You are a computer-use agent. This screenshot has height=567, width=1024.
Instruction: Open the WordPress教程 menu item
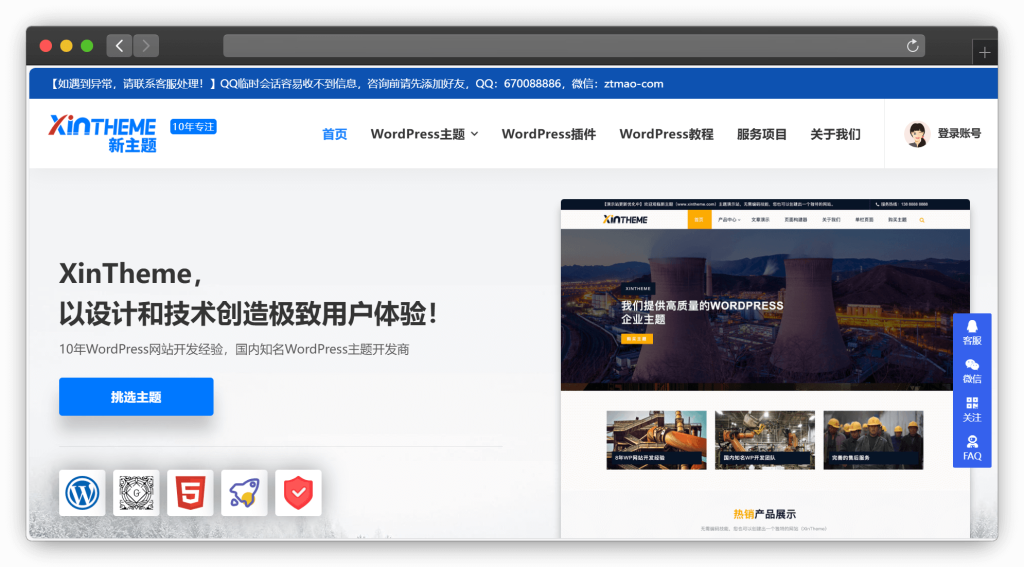[x=666, y=134]
